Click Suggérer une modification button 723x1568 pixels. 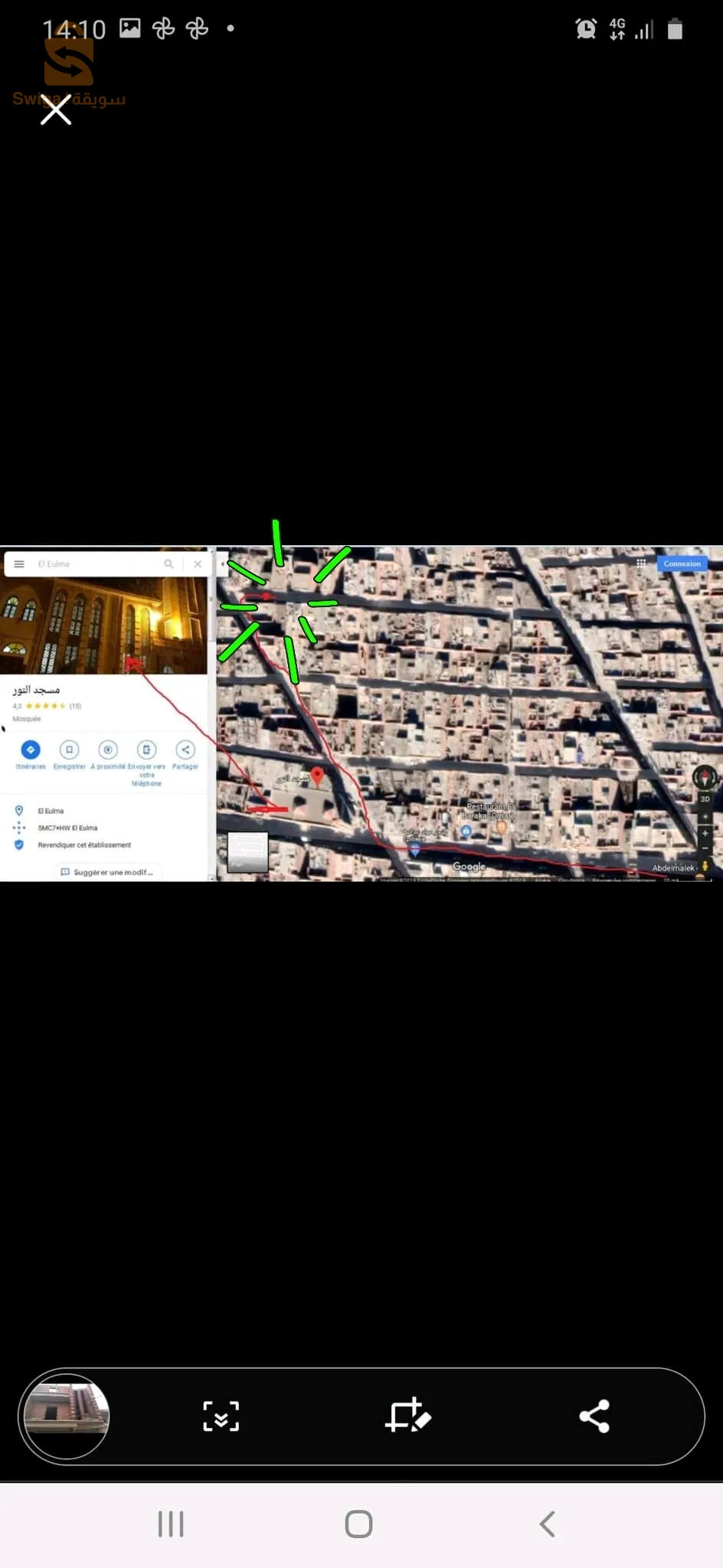[x=107, y=872]
